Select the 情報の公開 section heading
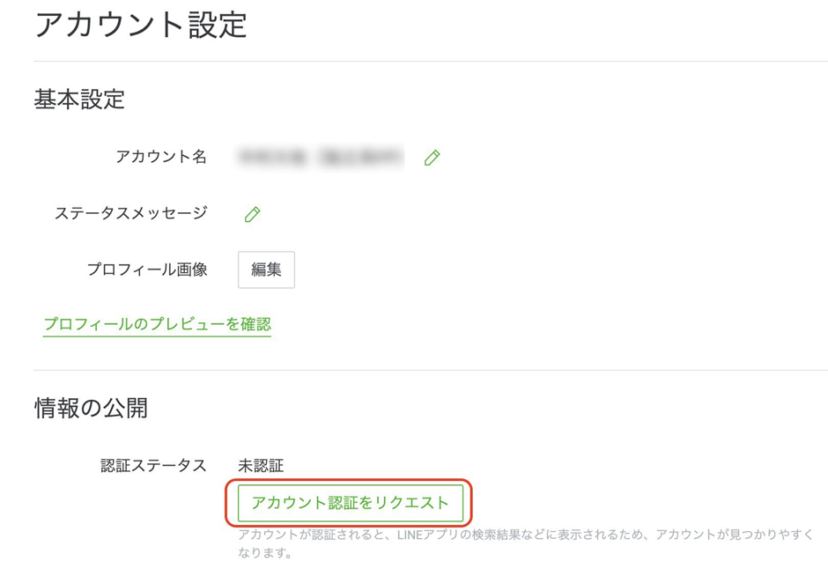 pyautogui.click(x=91, y=407)
